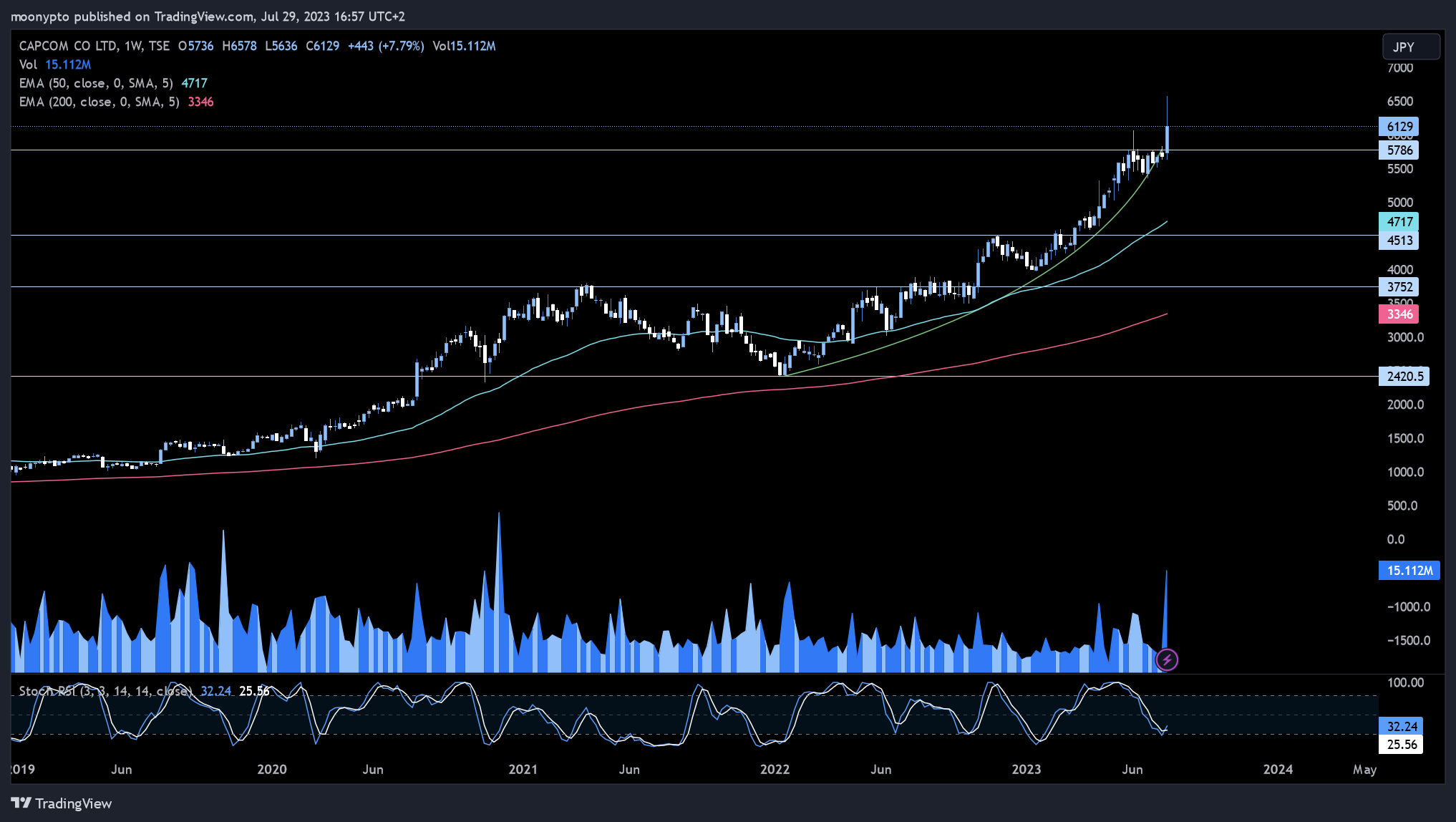This screenshot has height=822, width=1456.
Task: Click the 3752 horizontal line price label
Action: pos(1399,287)
